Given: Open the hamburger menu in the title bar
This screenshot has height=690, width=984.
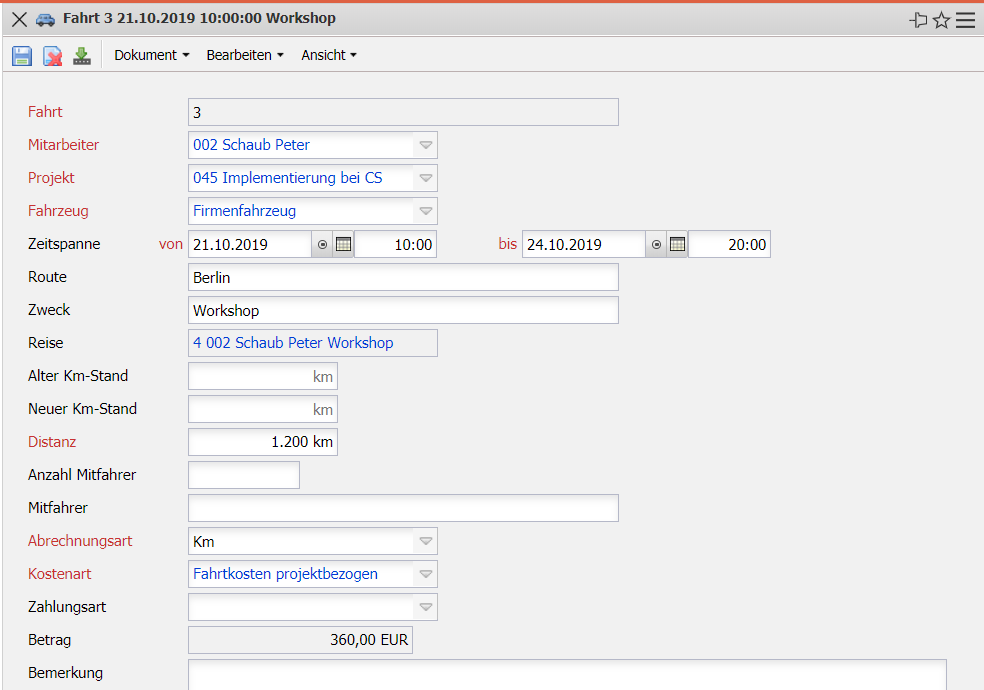Looking at the screenshot, I should tap(965, 20).
